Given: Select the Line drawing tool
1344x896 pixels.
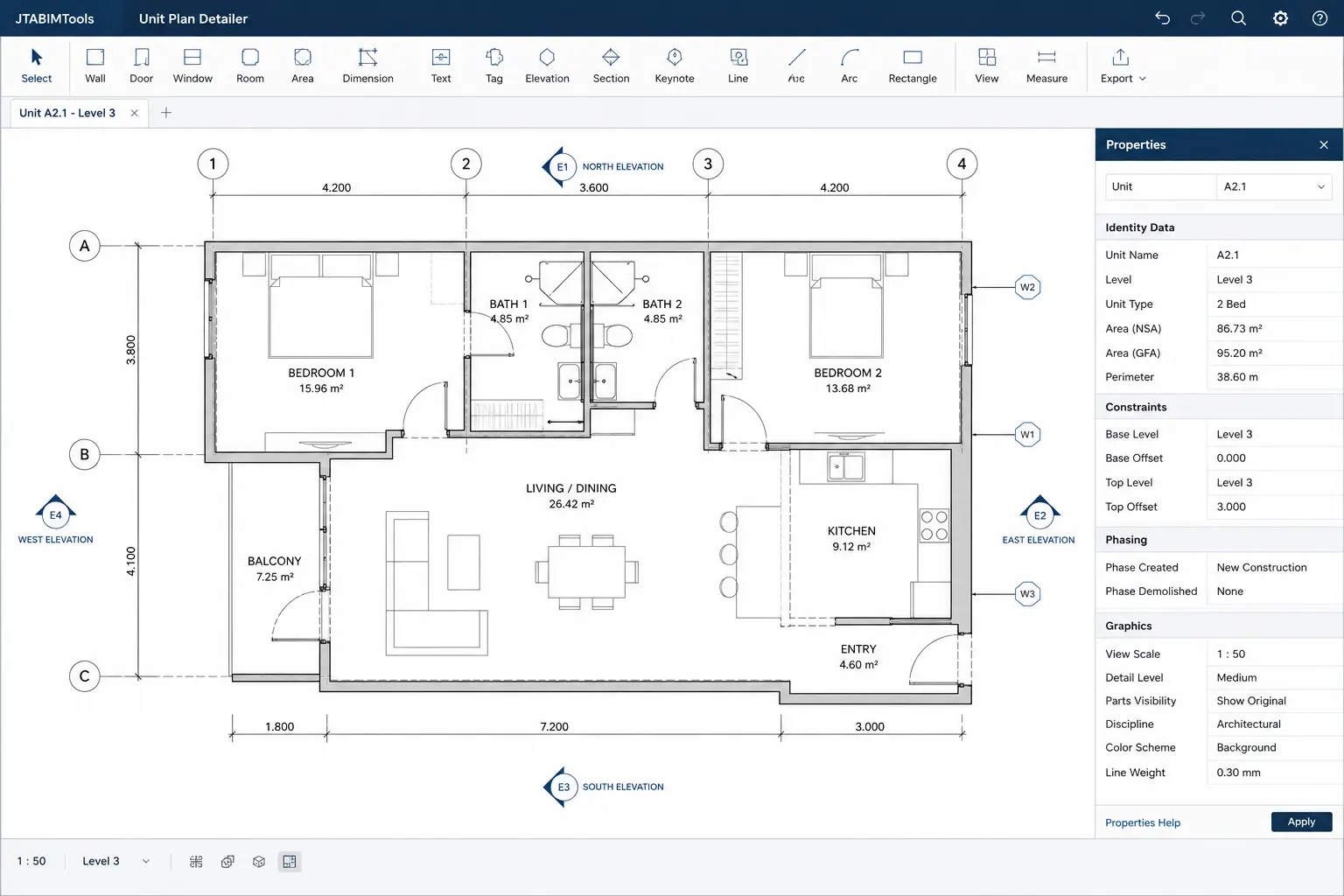Looking at the screenshot, I should pos(738,66).
